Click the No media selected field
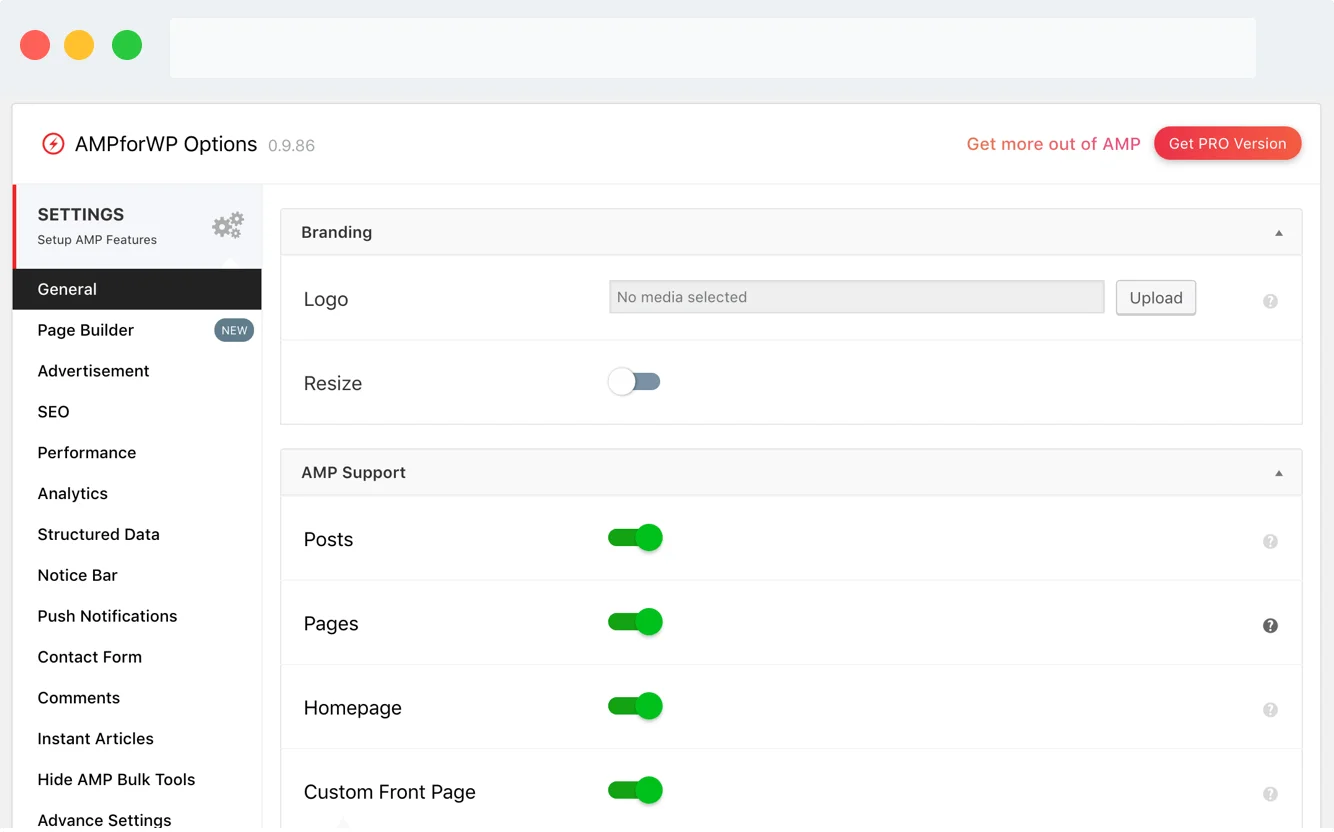This screenshot has height=832, width=1334. (x=856, y=297)
